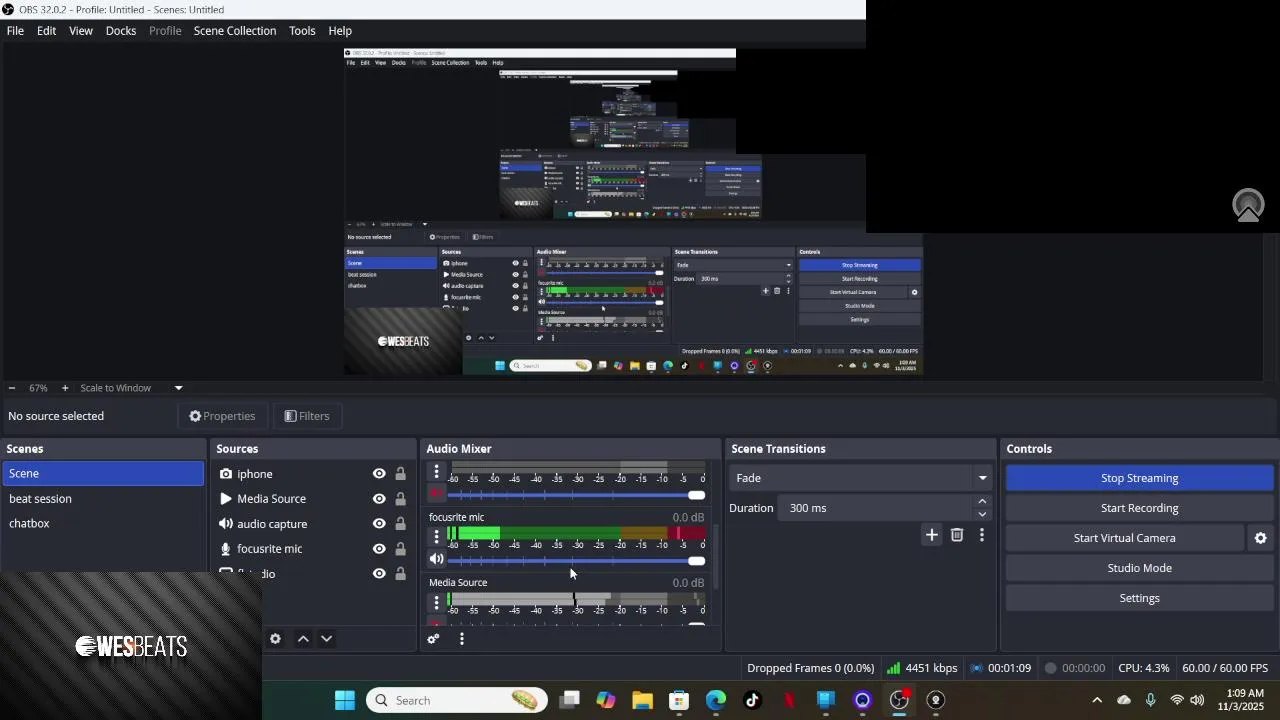Open the Tools menu
The image size is (1280, 720).
(302, 31)
